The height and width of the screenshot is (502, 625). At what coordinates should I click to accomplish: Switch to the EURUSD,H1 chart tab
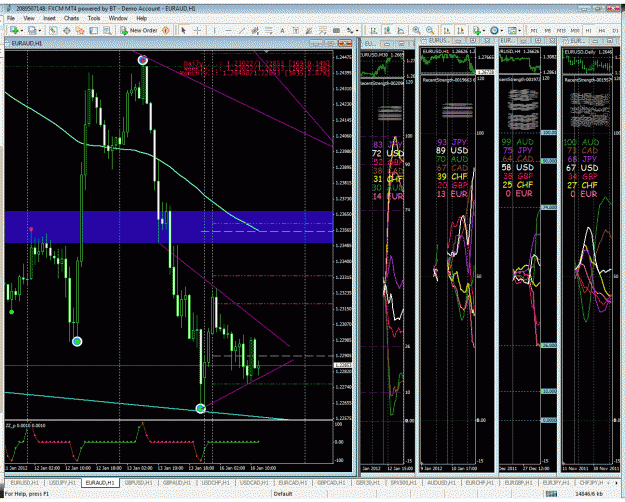pyautogui.click(x=24, y=483)
